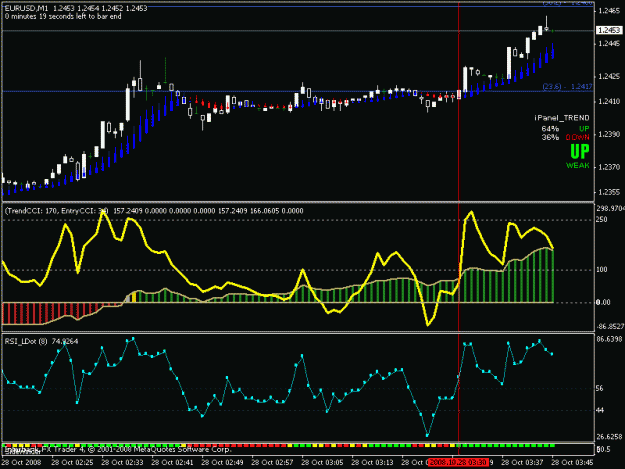Image resolution: width=625 pixels, height=469 pixels.
Task: Click the red 2008.10.28 03:30 date marker
Action: [x=459, y=463]
